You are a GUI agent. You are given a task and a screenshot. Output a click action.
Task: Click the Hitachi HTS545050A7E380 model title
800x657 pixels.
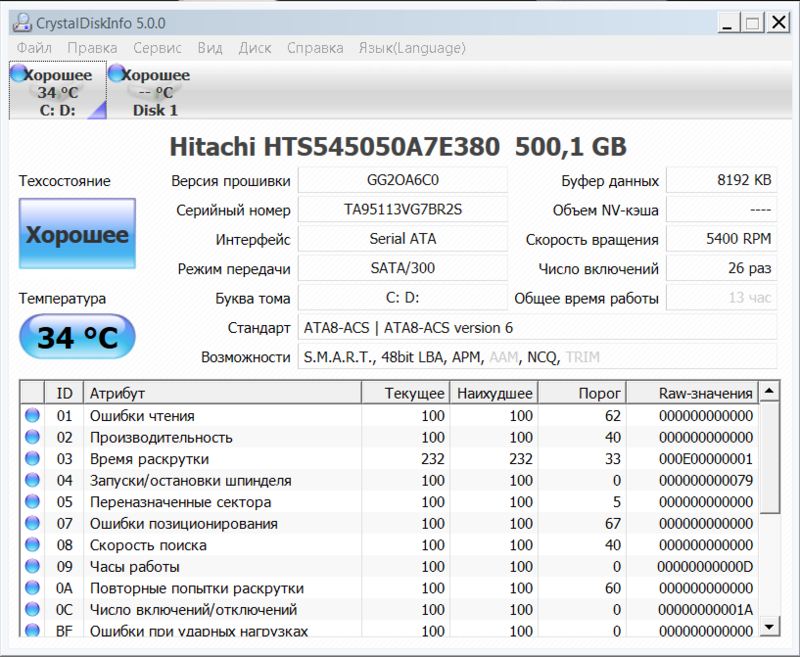click(335, 146)
